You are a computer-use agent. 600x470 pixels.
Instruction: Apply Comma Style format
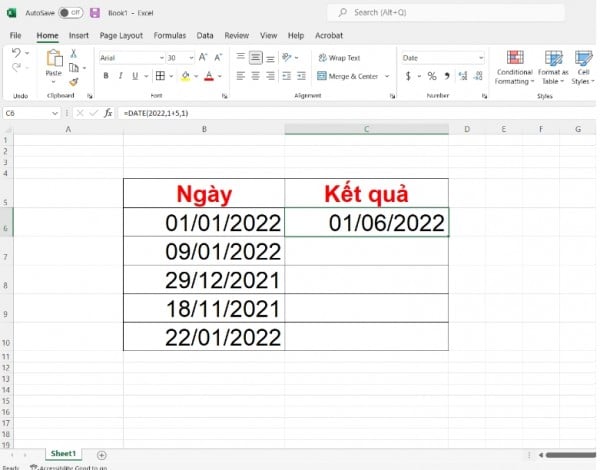[x=447, y=76]
